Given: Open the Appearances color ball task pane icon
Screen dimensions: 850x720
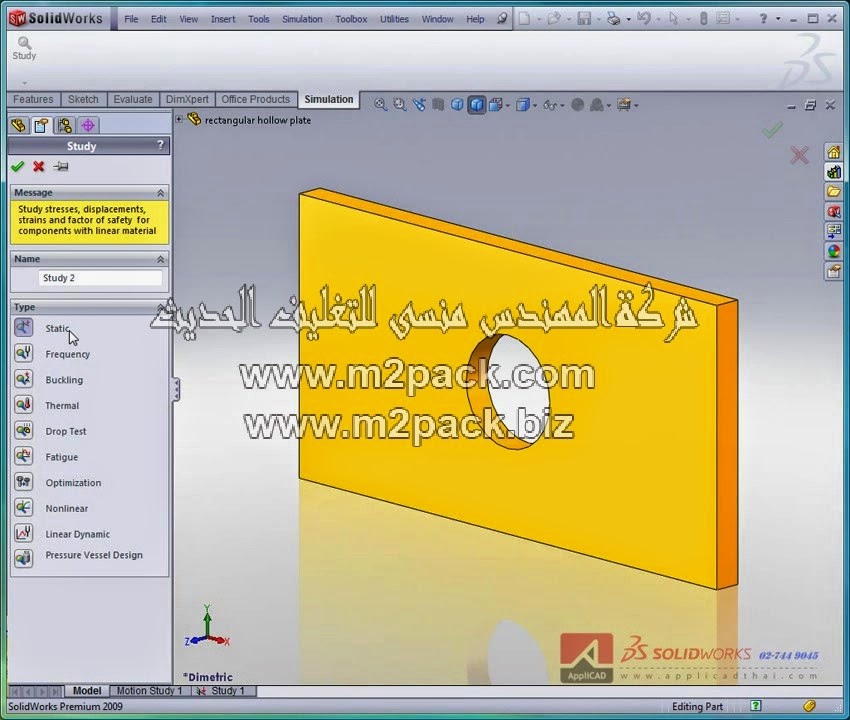Looking at the screenshot, I should [834, 251].
